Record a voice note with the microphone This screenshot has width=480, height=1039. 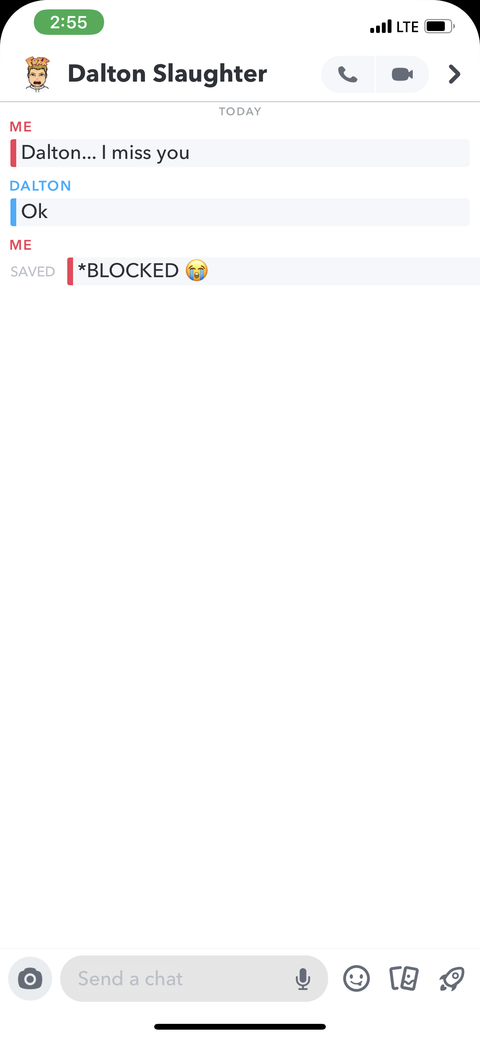click(303, 979)
